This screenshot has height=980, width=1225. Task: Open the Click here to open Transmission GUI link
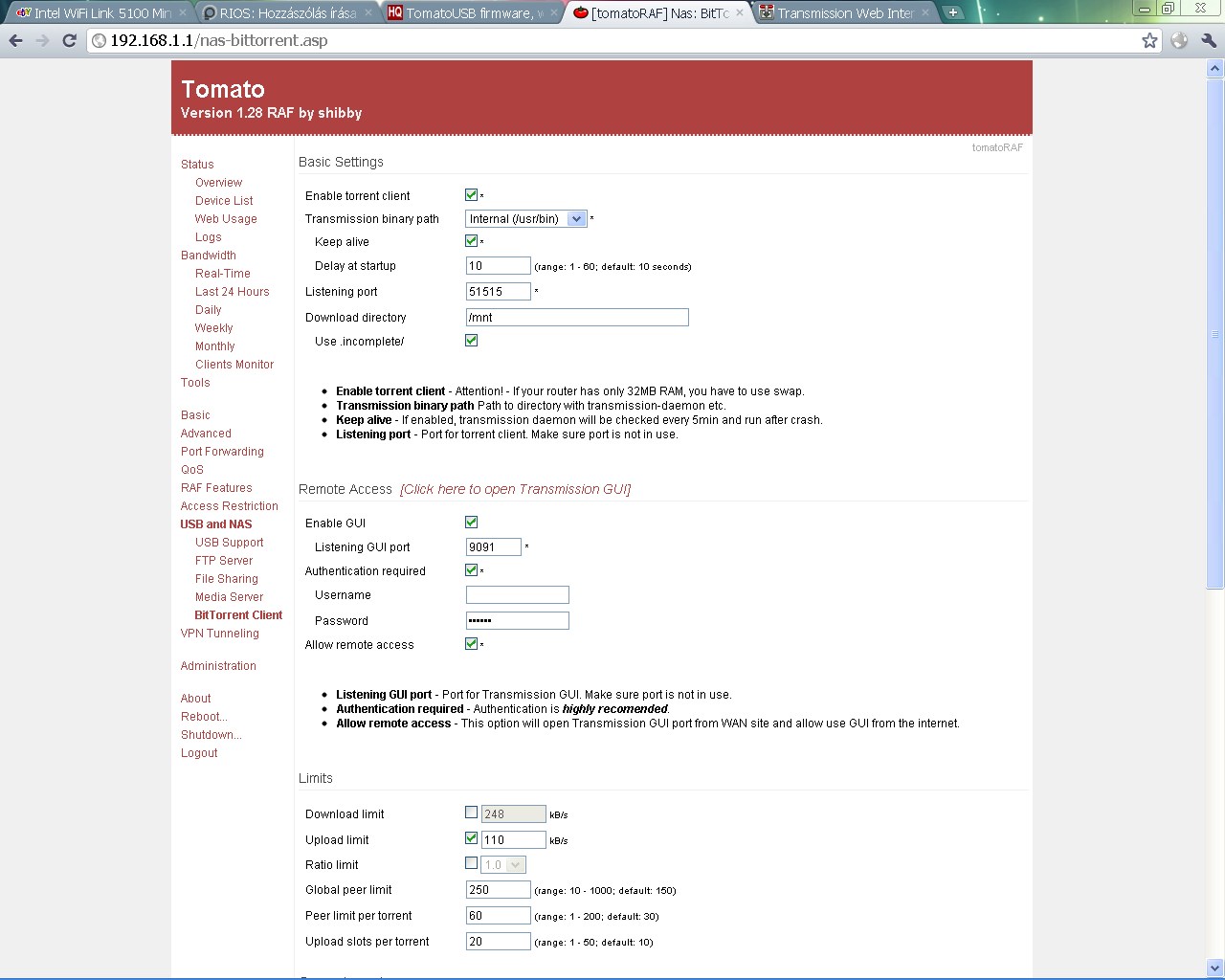click(x=515, y=489)
